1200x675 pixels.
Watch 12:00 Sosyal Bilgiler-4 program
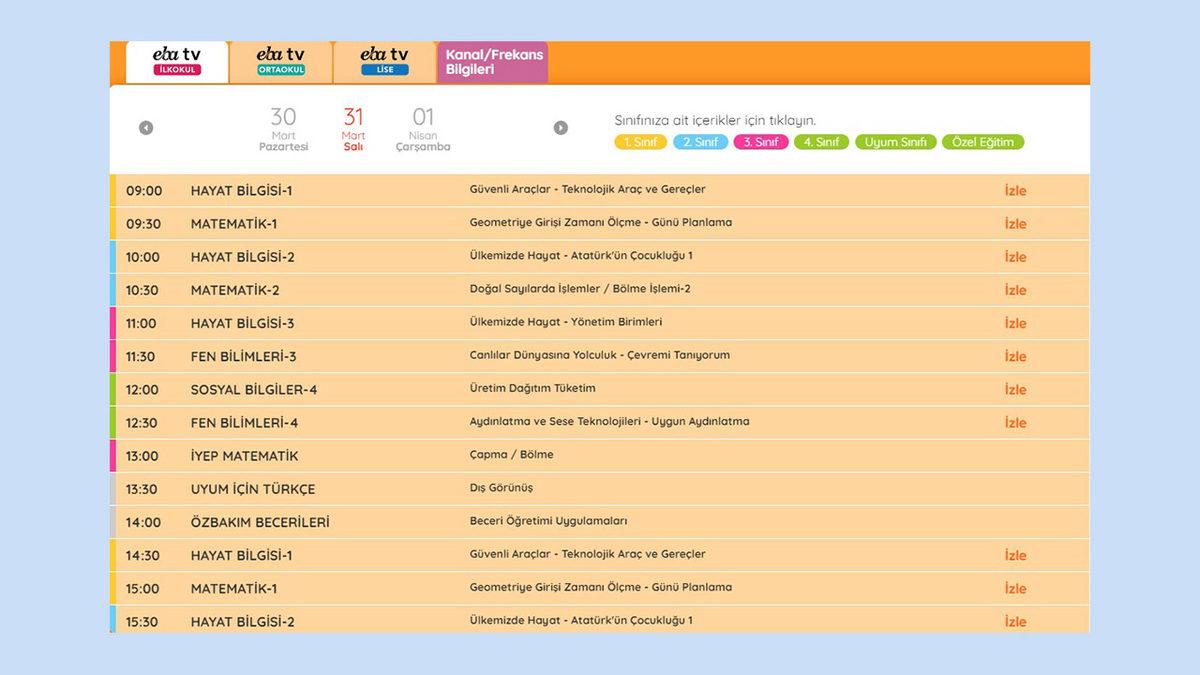pyautogui.click(x=1015, y=389)
